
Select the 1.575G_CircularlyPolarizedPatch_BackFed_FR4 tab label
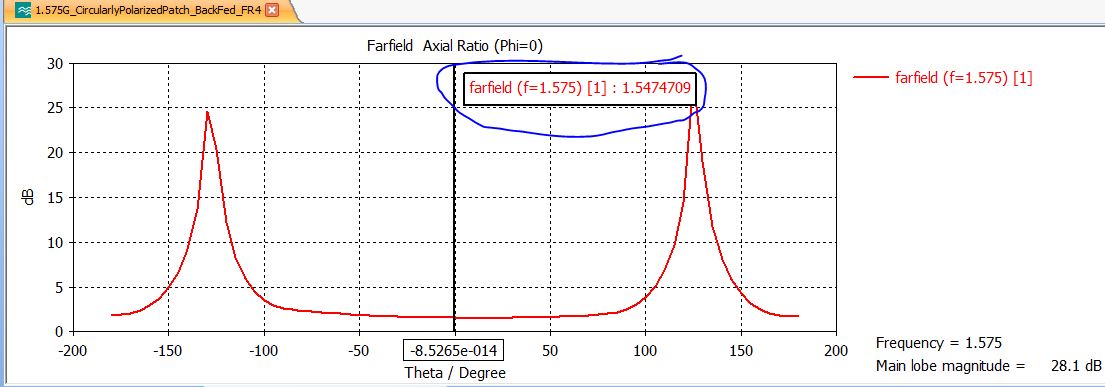coord(149,11)
